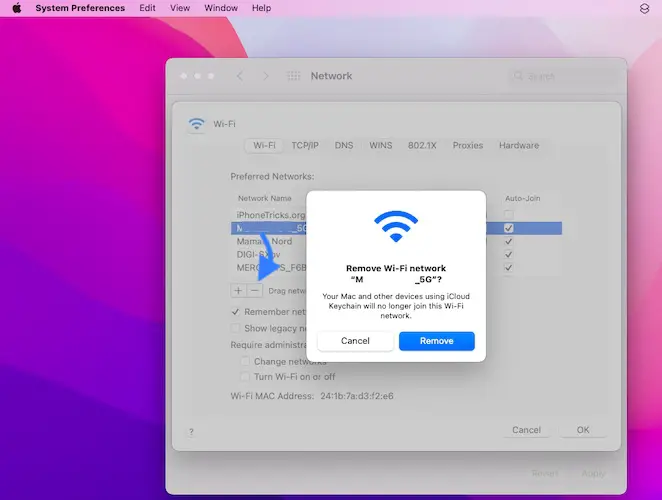Confirm with the blue Remove button

[436, 341]
